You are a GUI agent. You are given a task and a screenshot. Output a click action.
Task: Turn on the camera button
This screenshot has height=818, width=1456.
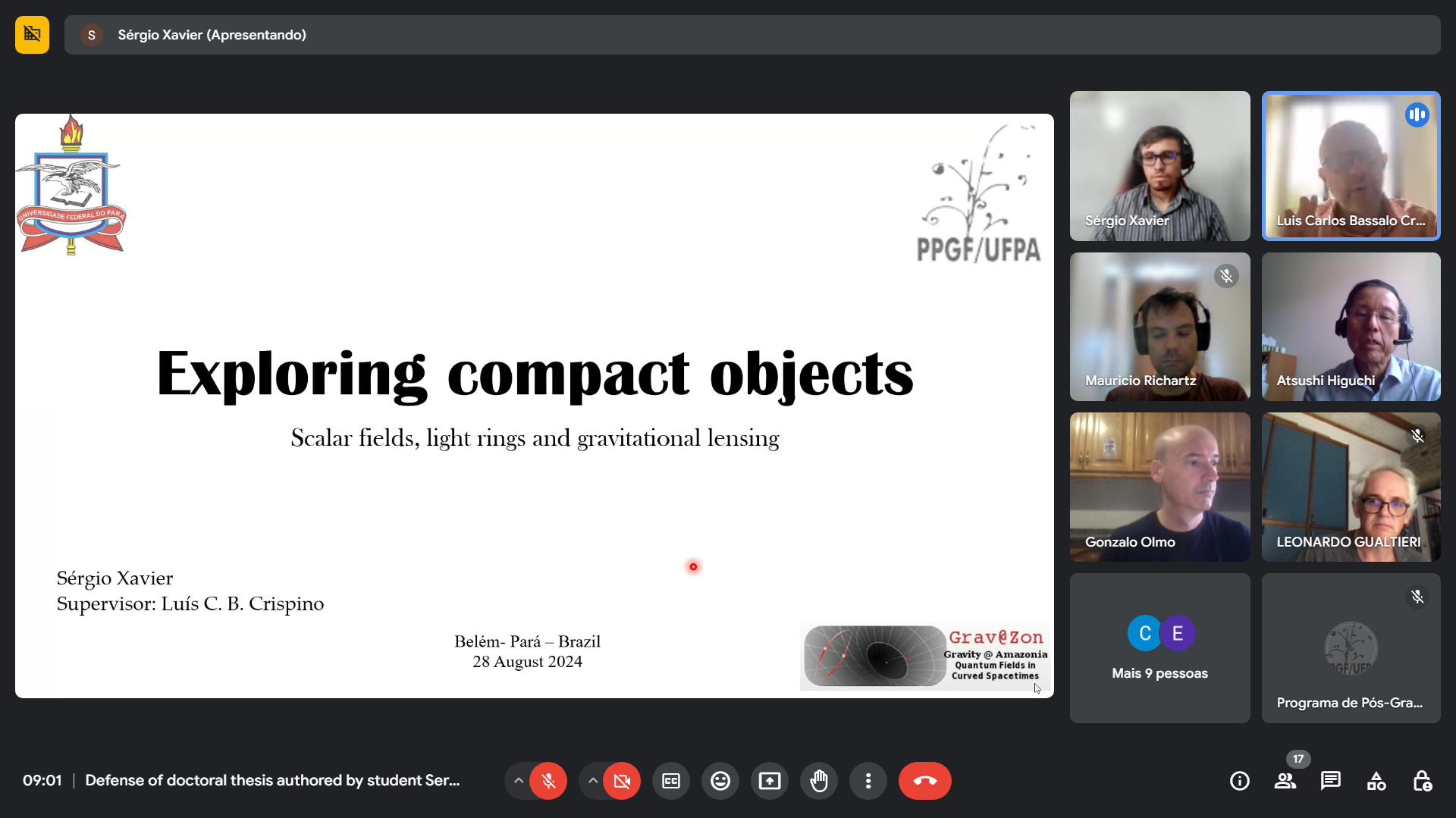tap(622, 781)
